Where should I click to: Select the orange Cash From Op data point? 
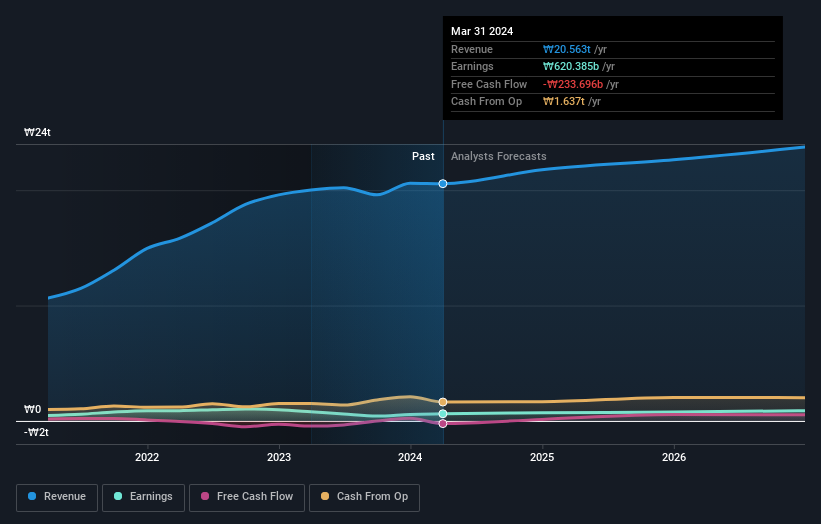pyautogui.click(x=443, y=402)
